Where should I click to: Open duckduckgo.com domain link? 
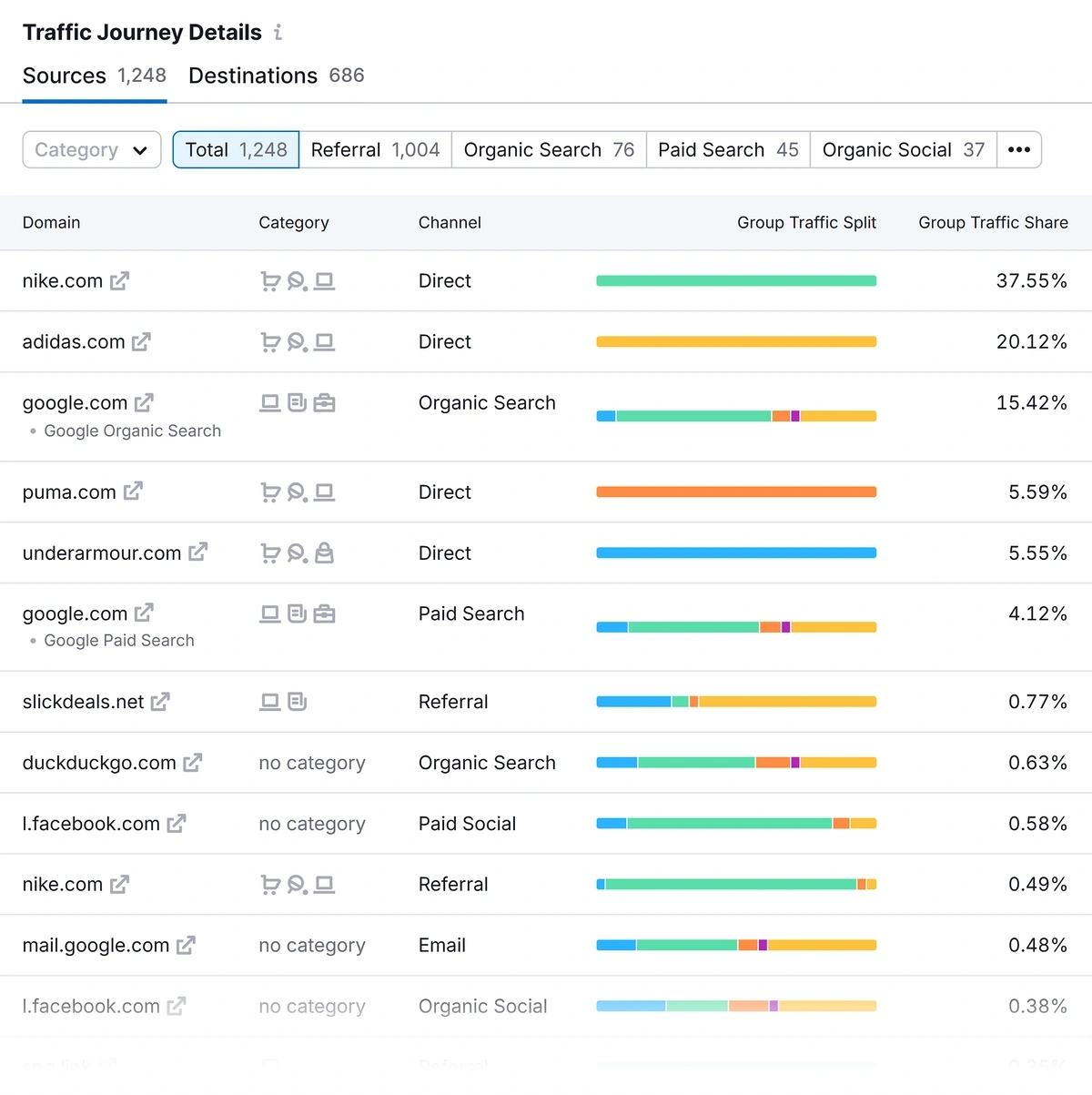[x=99, y=763]
